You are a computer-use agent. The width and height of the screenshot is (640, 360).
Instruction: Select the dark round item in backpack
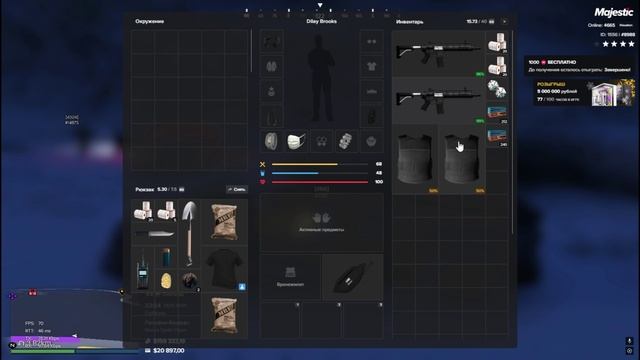pos(190,280)
